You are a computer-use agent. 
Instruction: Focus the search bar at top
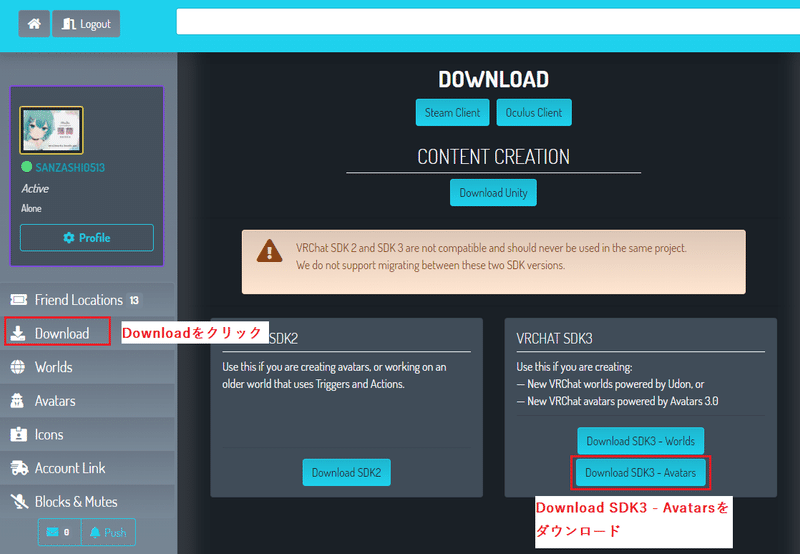pyautogui.click(x=488, y=21)
